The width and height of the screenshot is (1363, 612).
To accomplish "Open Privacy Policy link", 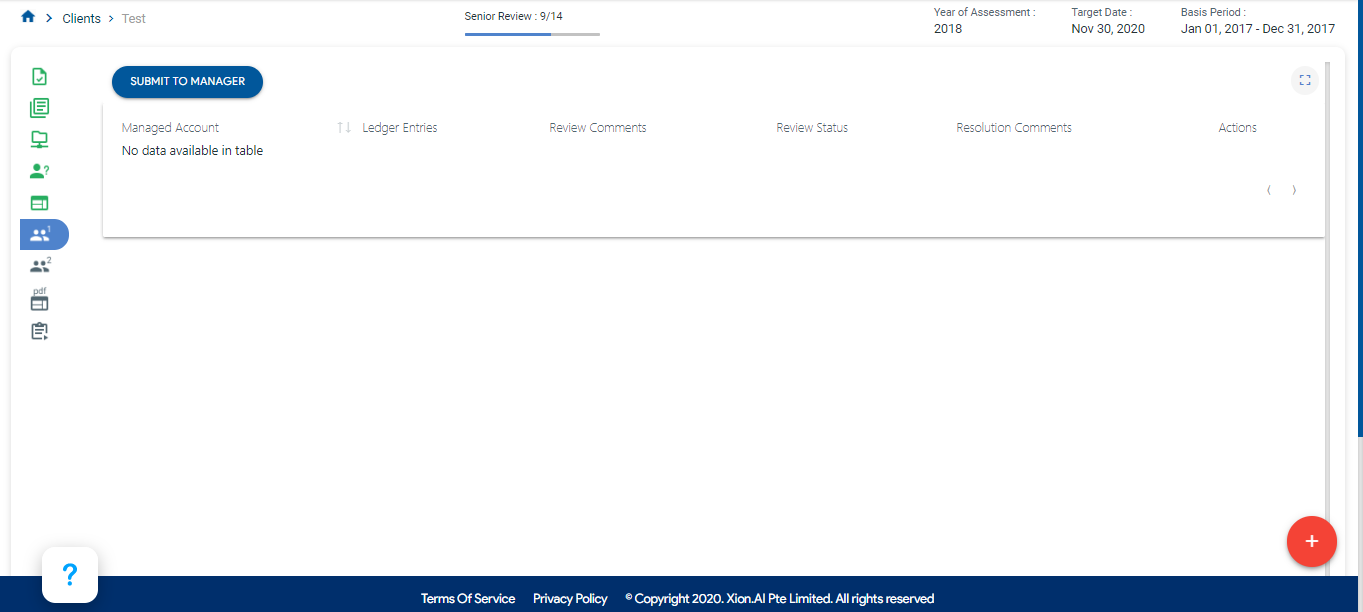I will 570,599.
